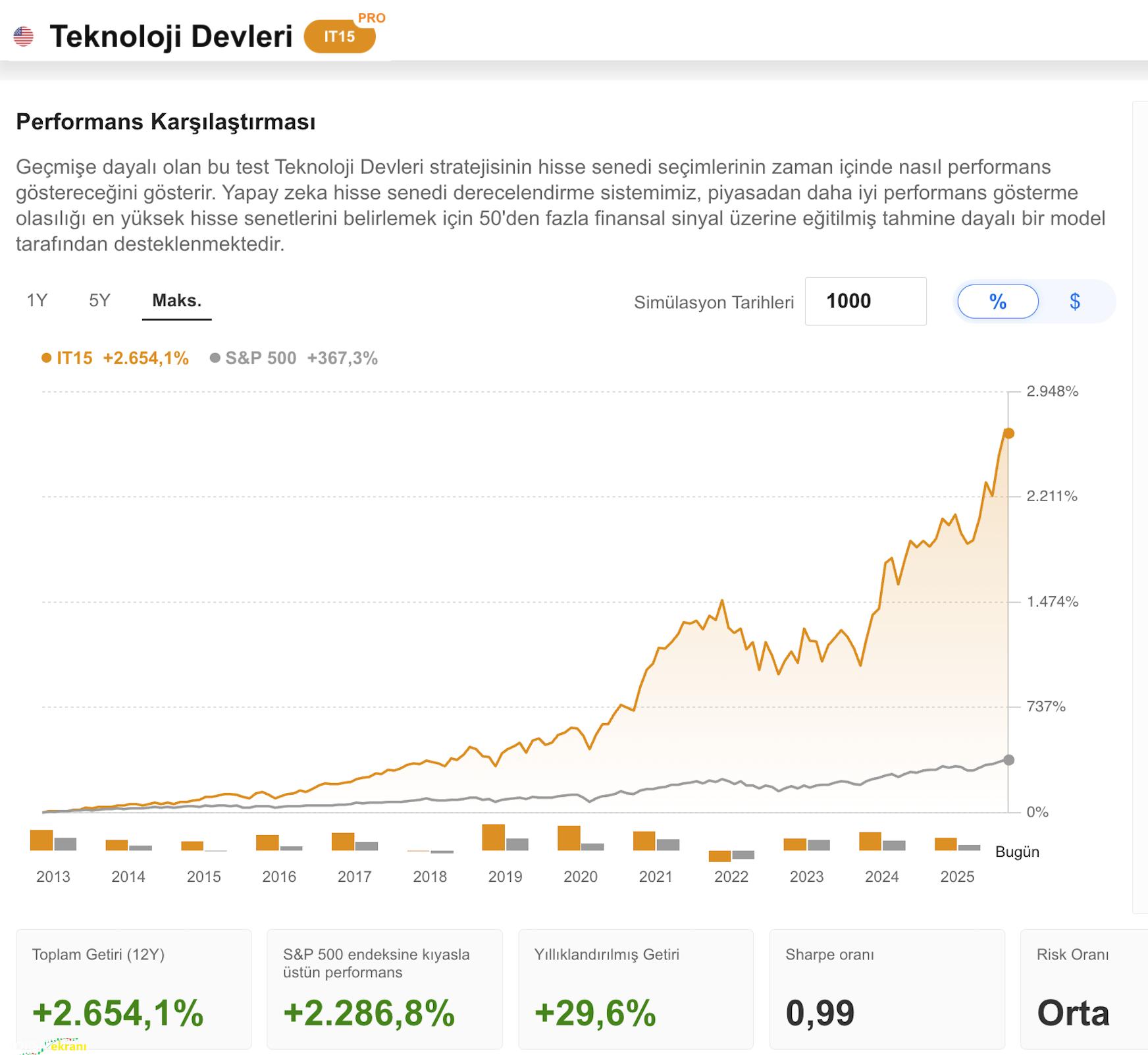Select the Maks. time range tab
The width and height of the screenshot is (1148, 1055).
click(176, 301)
